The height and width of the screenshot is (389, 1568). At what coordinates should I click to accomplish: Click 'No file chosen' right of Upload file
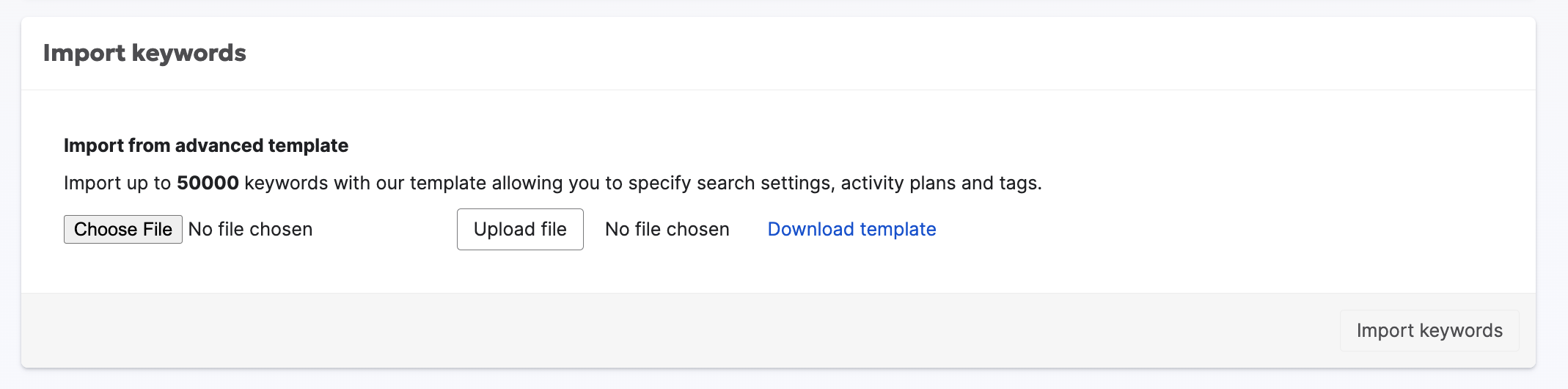tap(667, 230)
